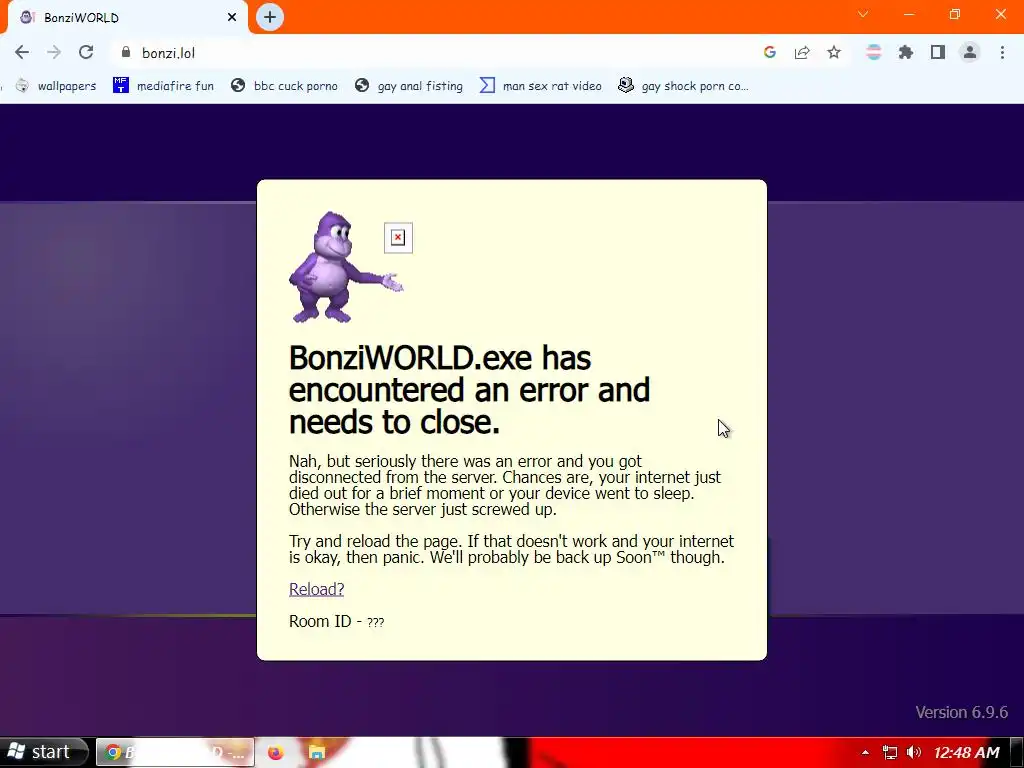This screenshot has width=1024, height=768.
Task: Bookmark this page with the star icon
Action: (834, 52)
